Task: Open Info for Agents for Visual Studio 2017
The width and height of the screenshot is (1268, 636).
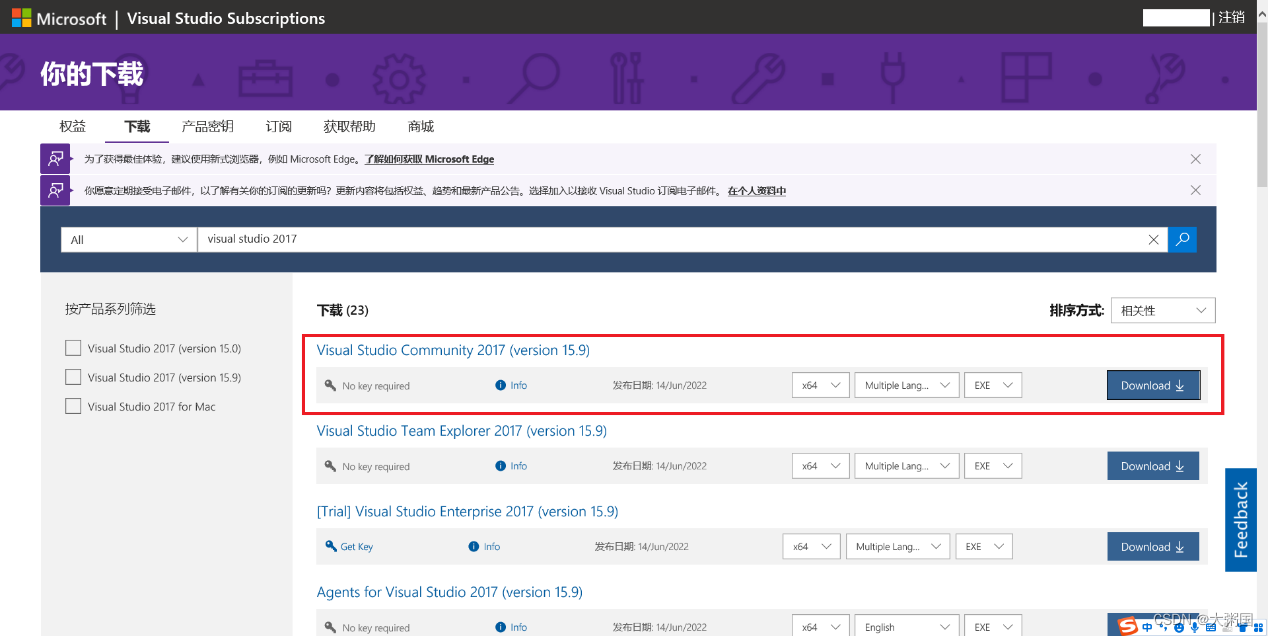Action: coord(511,627)
